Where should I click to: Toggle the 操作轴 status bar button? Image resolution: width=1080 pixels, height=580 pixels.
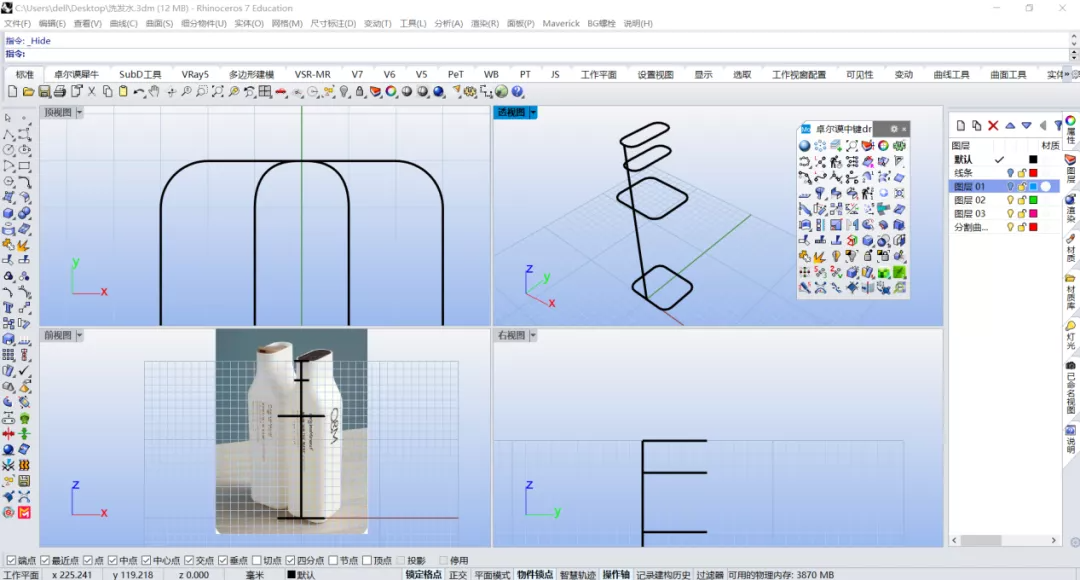(616, 574)
